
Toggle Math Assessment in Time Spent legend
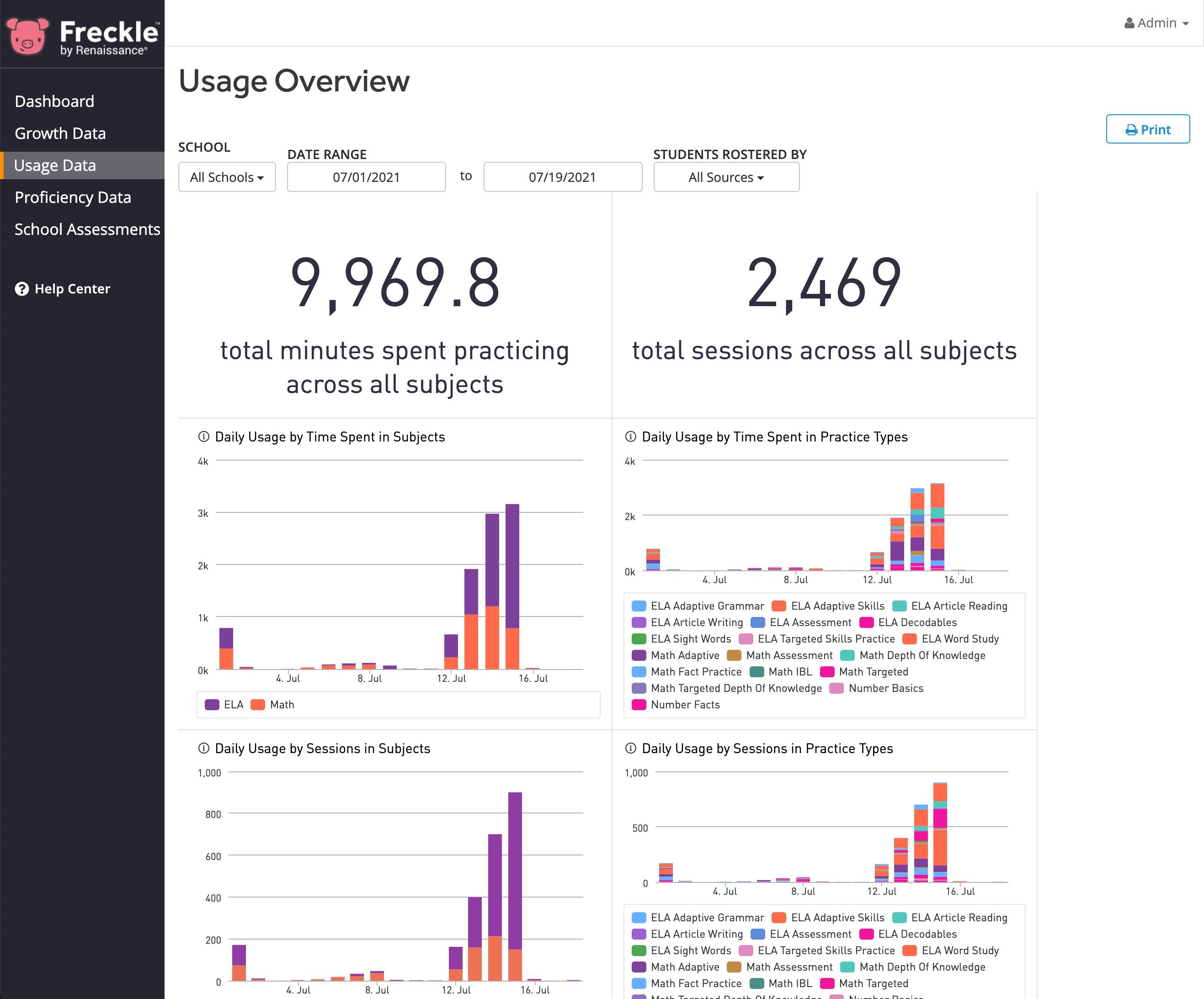[x=780, y=655]
